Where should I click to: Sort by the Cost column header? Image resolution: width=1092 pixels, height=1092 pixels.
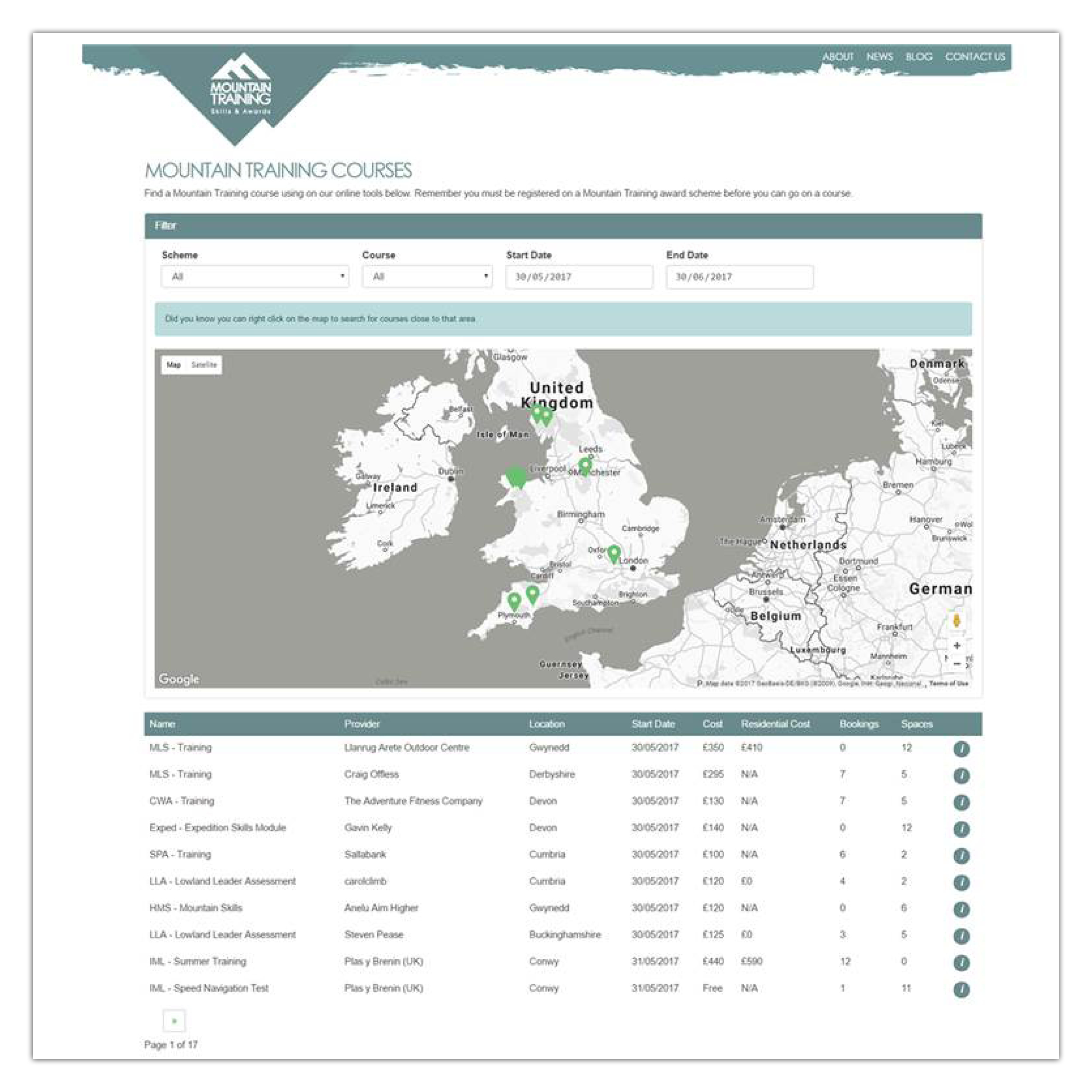tap(713, 724)
